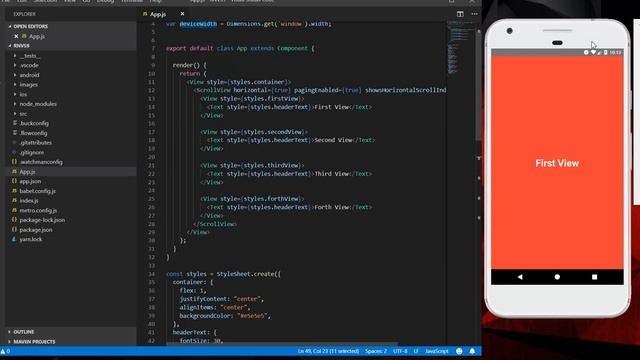This screenshot has height=360, width=640.
Task: Click the highlighted deviceWidth variable
Action: tap(198, 24)
